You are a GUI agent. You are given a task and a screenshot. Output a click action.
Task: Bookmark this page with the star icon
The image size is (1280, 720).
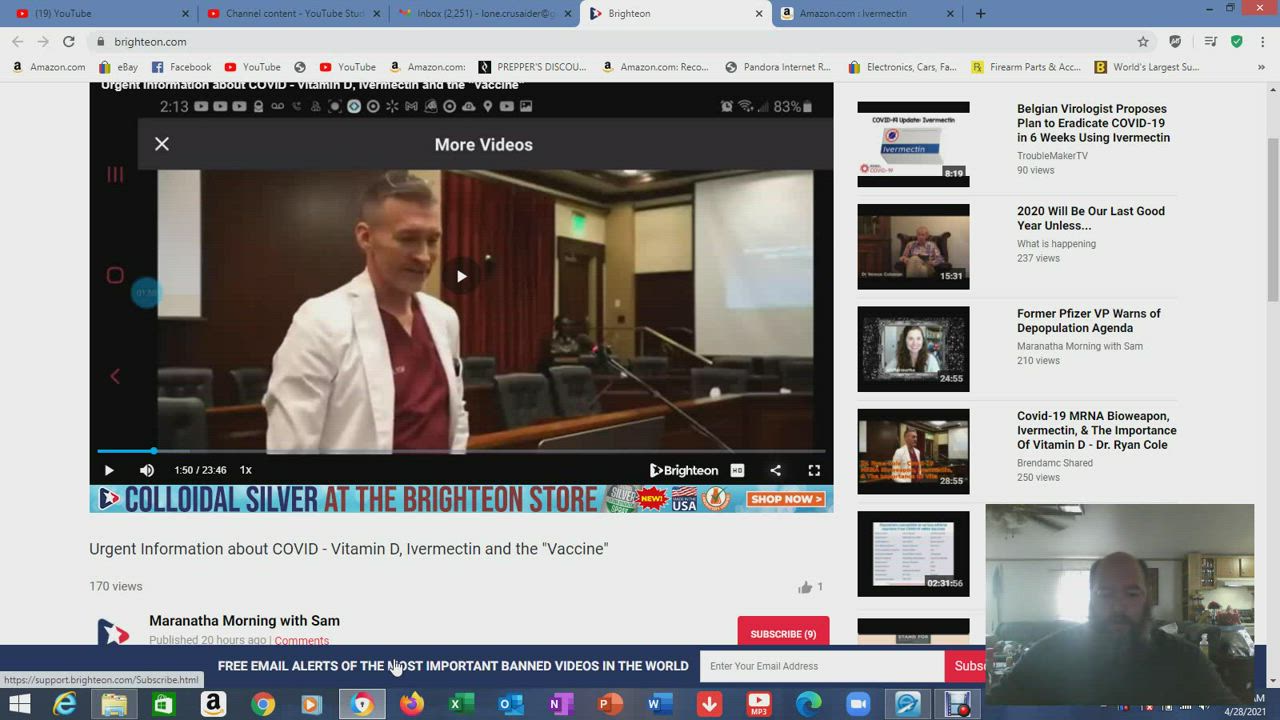[1143, 42]
